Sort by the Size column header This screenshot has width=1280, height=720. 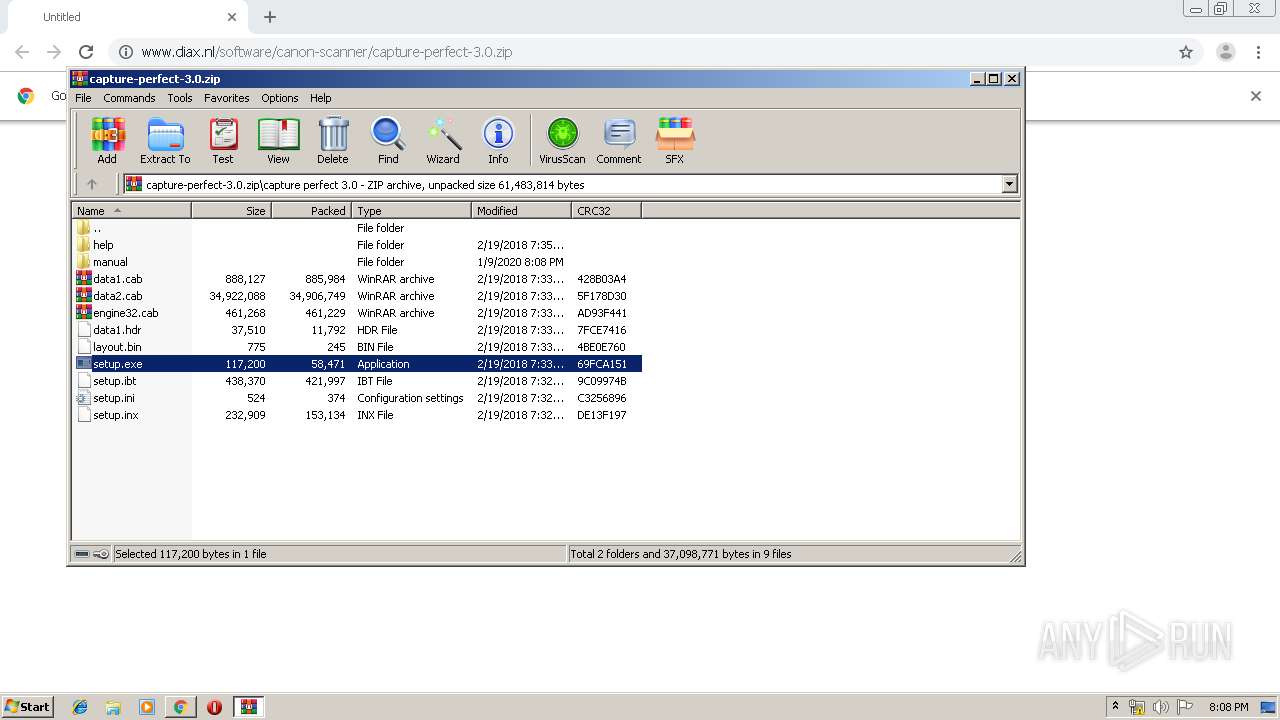pos(231,211)
